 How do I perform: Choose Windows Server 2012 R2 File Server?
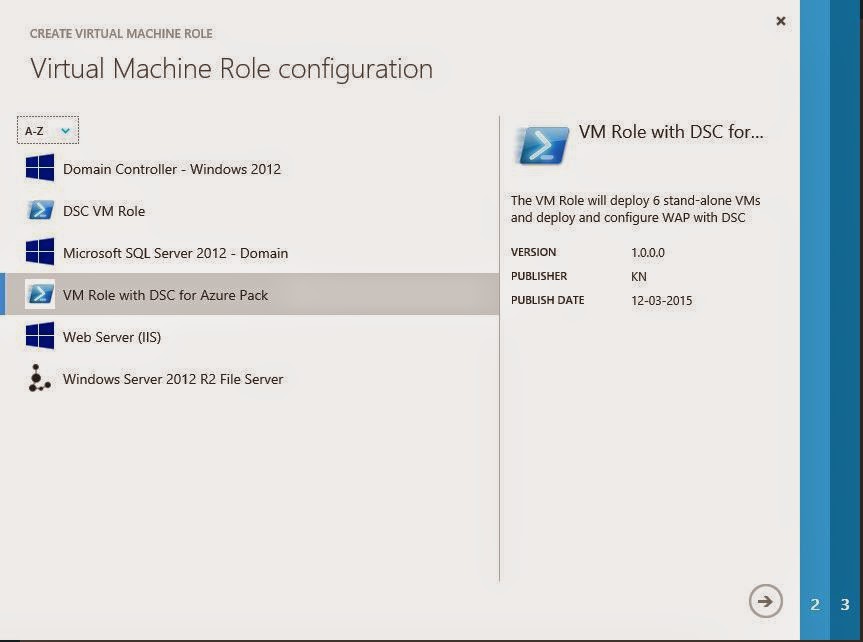pos(173,379)
